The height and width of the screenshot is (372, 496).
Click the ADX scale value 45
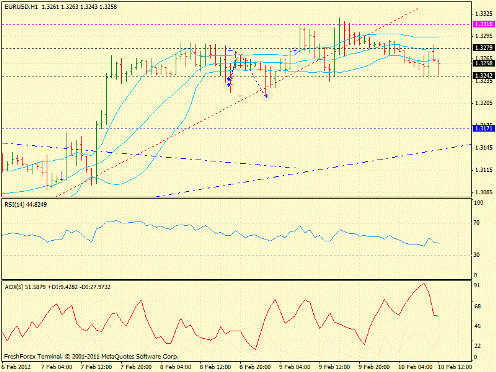[477, 326]
